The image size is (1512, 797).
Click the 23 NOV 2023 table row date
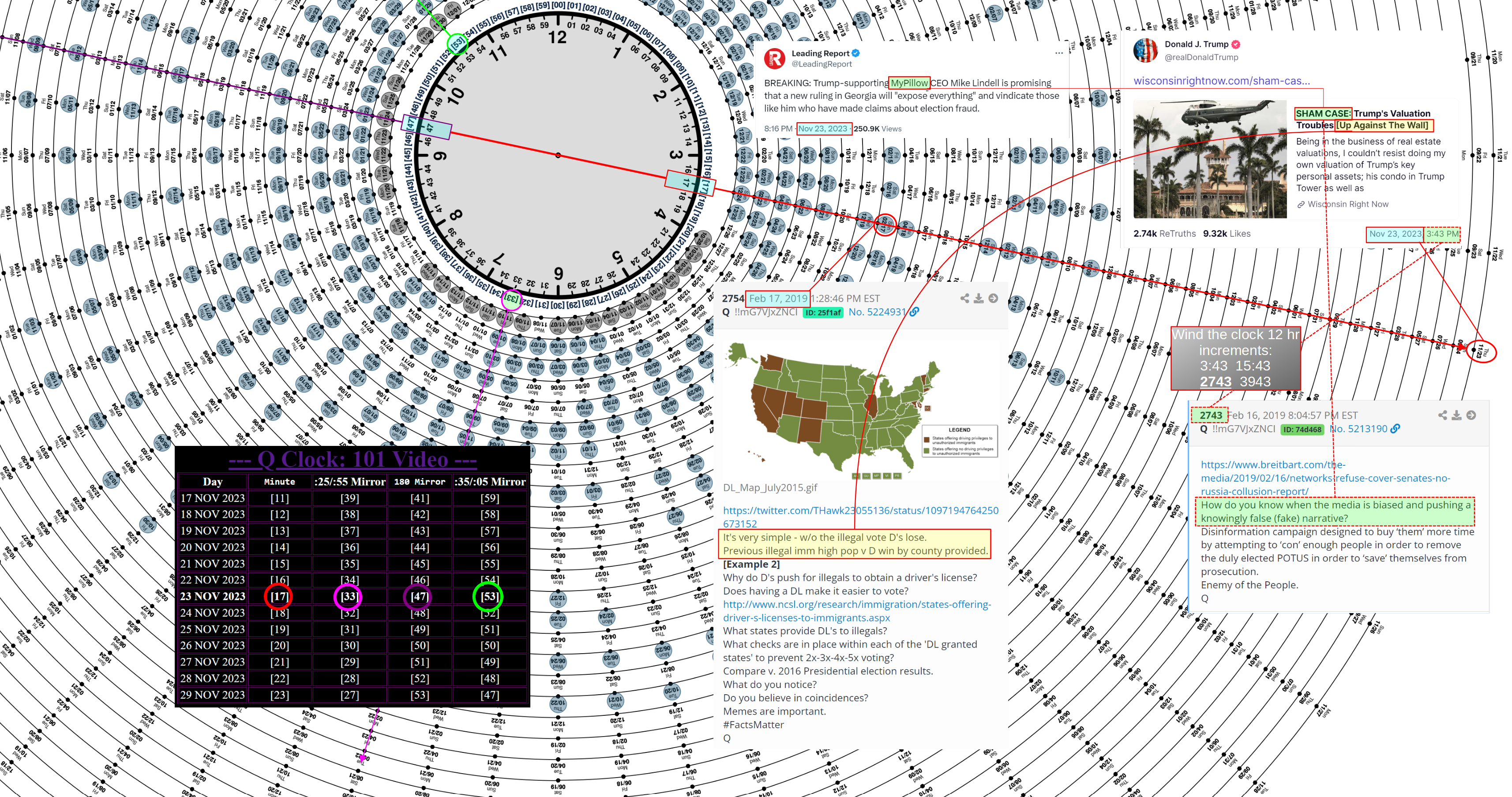point(213,596)
